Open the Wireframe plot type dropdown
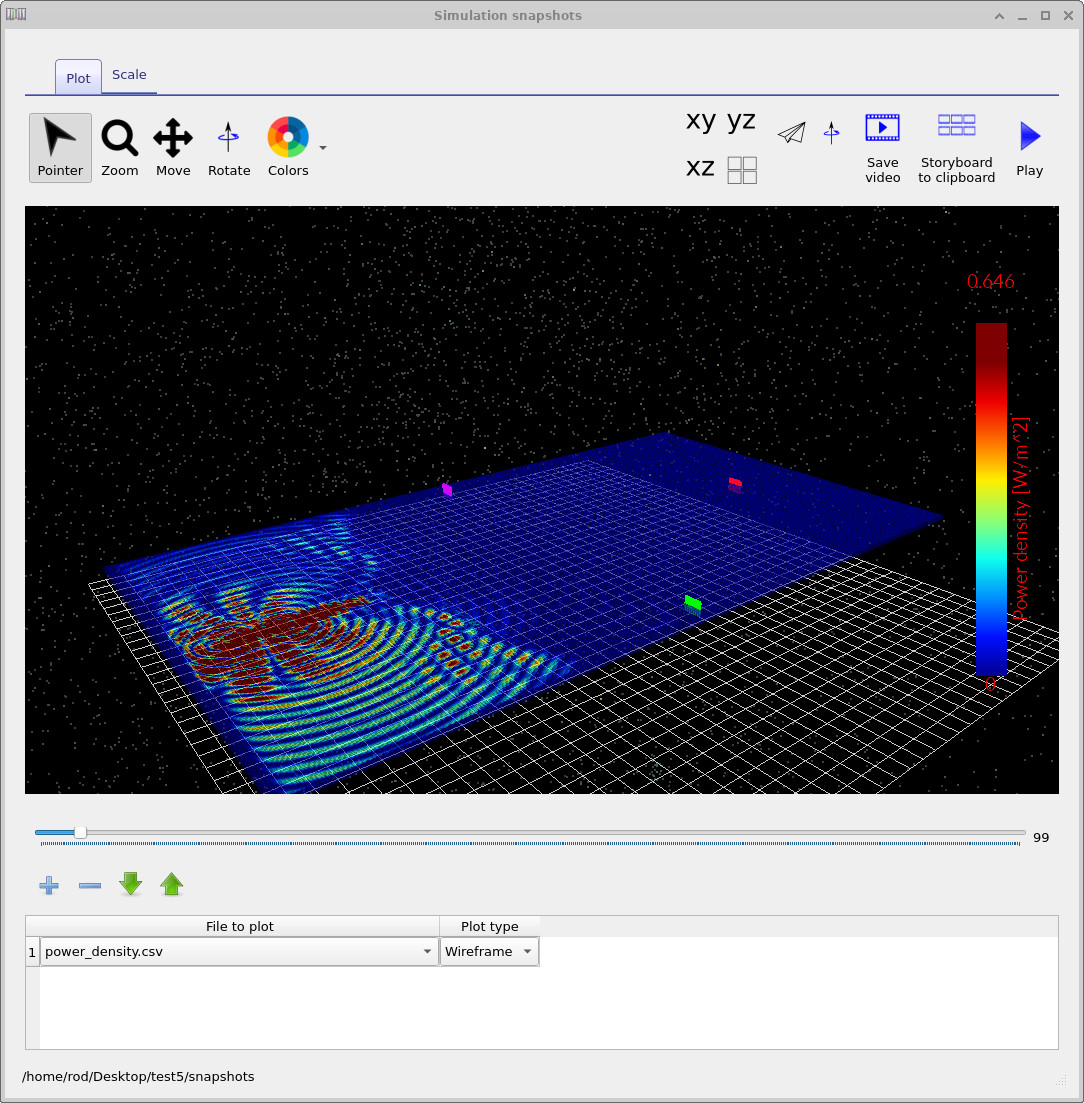This screenshot has height=1103, width=1084. [x=527, y=951]
